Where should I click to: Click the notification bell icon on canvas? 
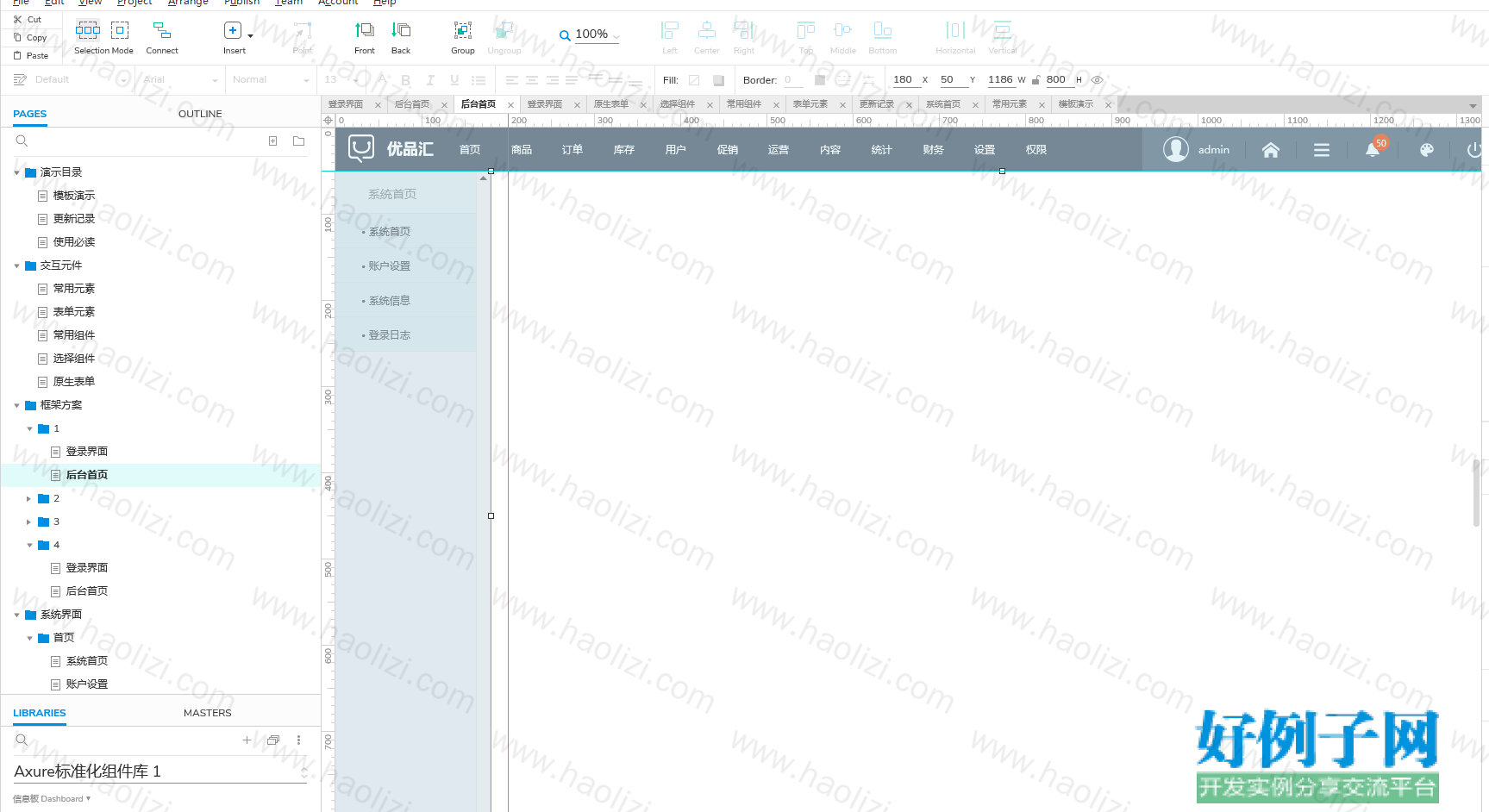pyautogui.click(x=1373, y=150)
